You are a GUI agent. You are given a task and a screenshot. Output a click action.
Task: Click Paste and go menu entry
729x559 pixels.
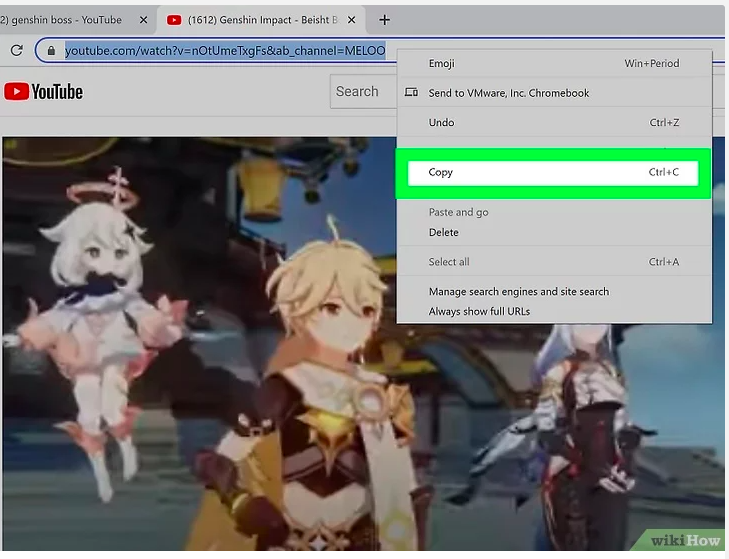[x=554, y=212]
